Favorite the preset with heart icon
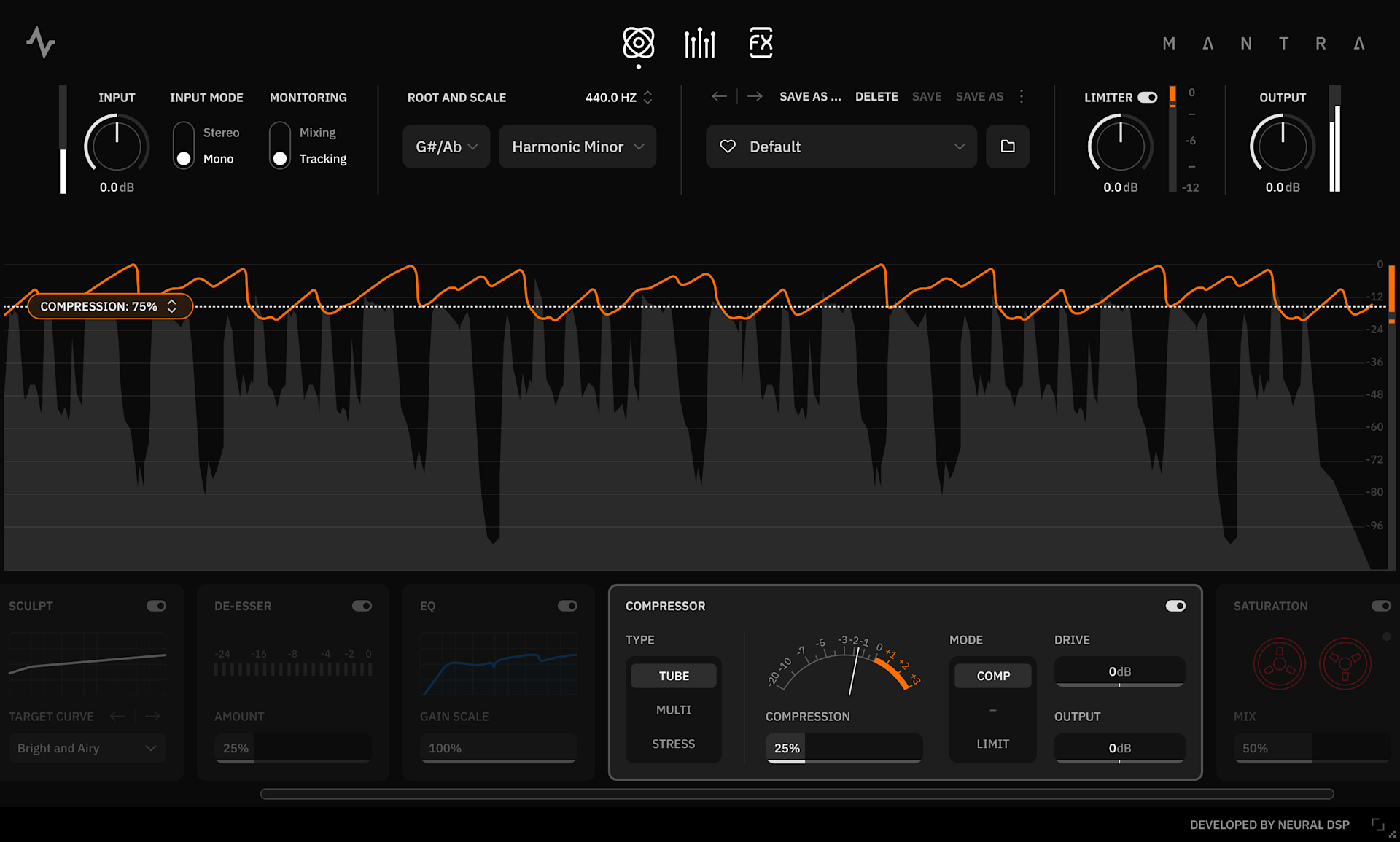Screen dimensions: 1400x842 click(x=728, y=147)
